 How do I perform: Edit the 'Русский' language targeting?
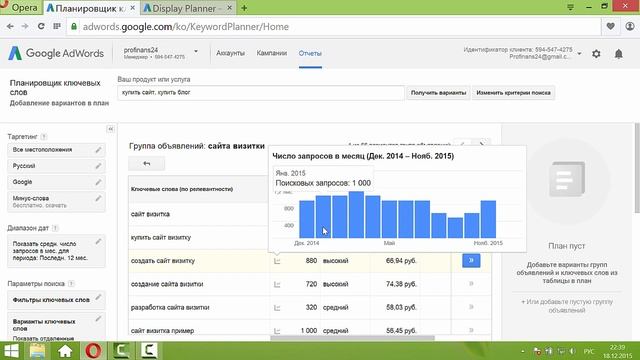(x=98, y=166)
